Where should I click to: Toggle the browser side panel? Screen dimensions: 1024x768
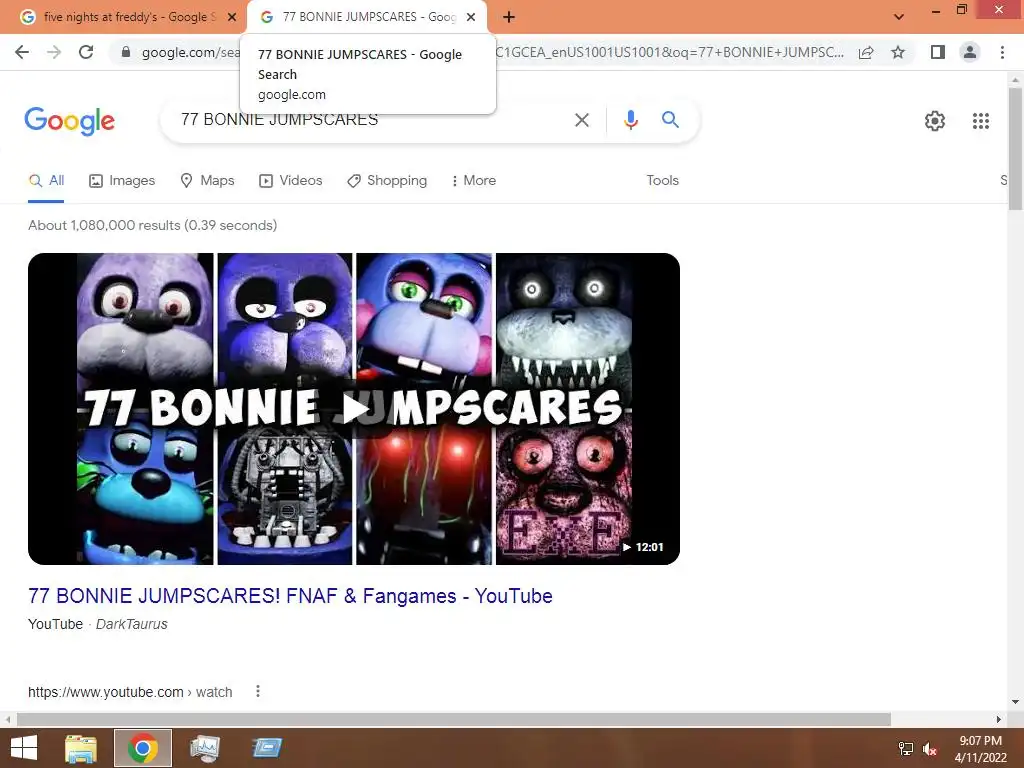tap(938, 52)
